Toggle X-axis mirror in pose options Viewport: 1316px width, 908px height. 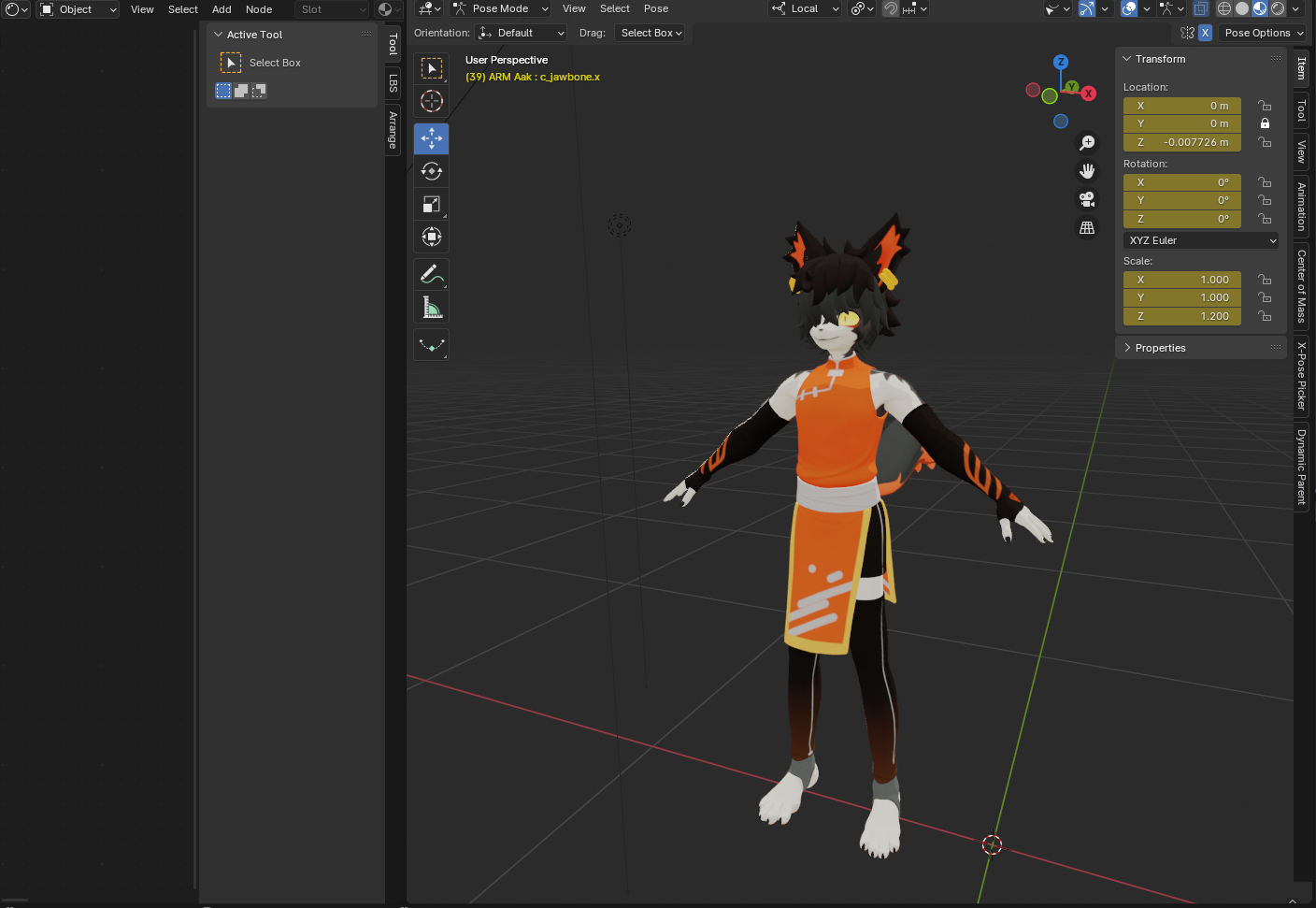click(1205, 33)
